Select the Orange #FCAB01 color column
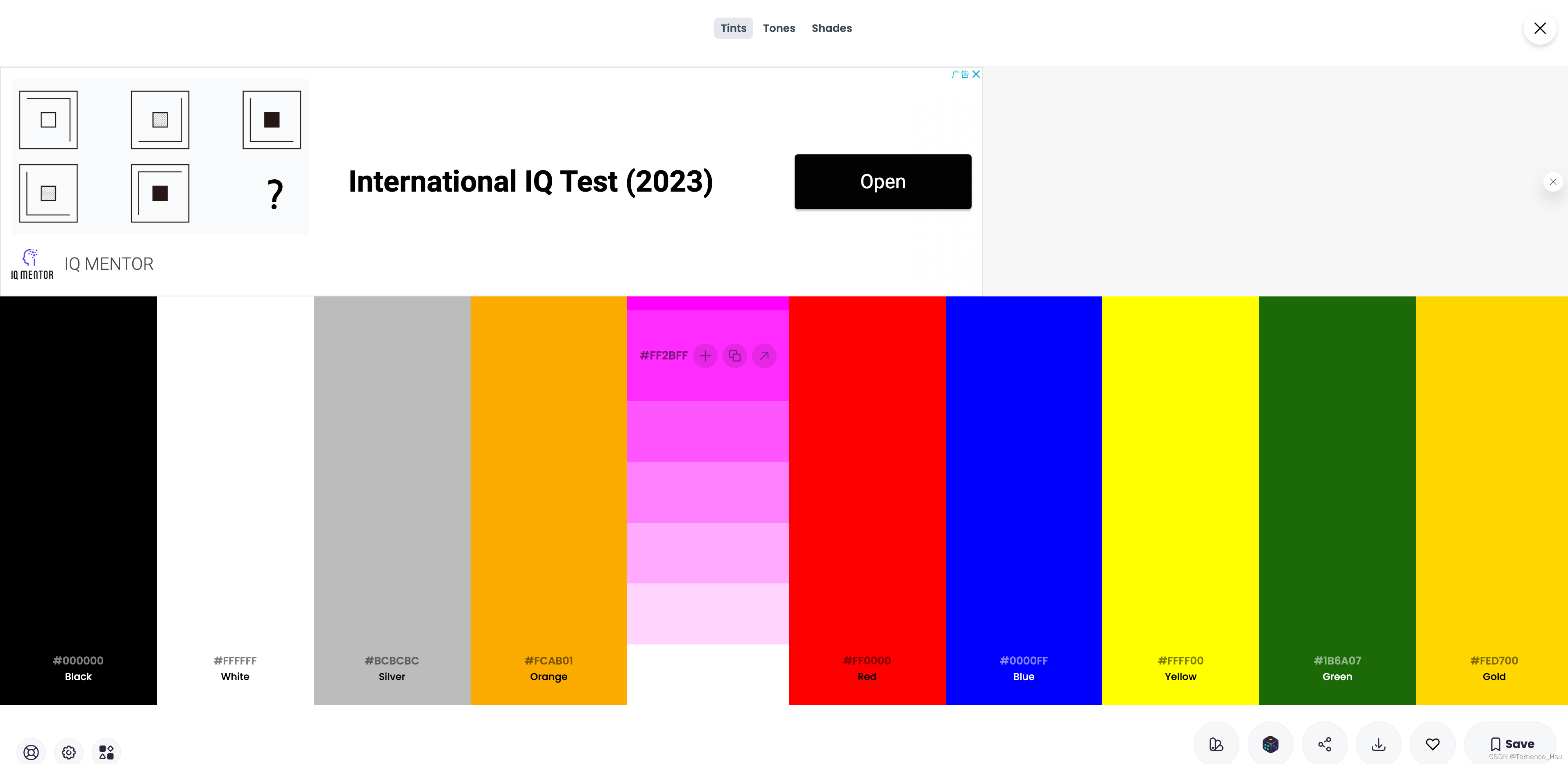The height and width of the screenshot is (764, 1568). (x=548, y=499)
